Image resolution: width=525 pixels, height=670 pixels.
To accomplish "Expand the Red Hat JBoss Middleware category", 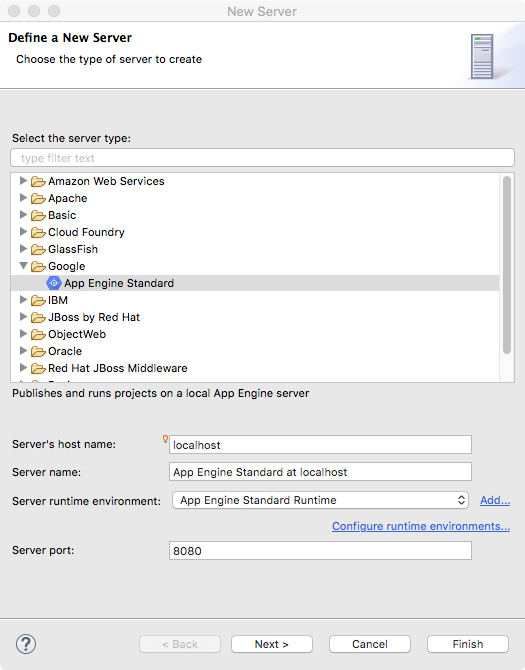I will tap(23, 367).
